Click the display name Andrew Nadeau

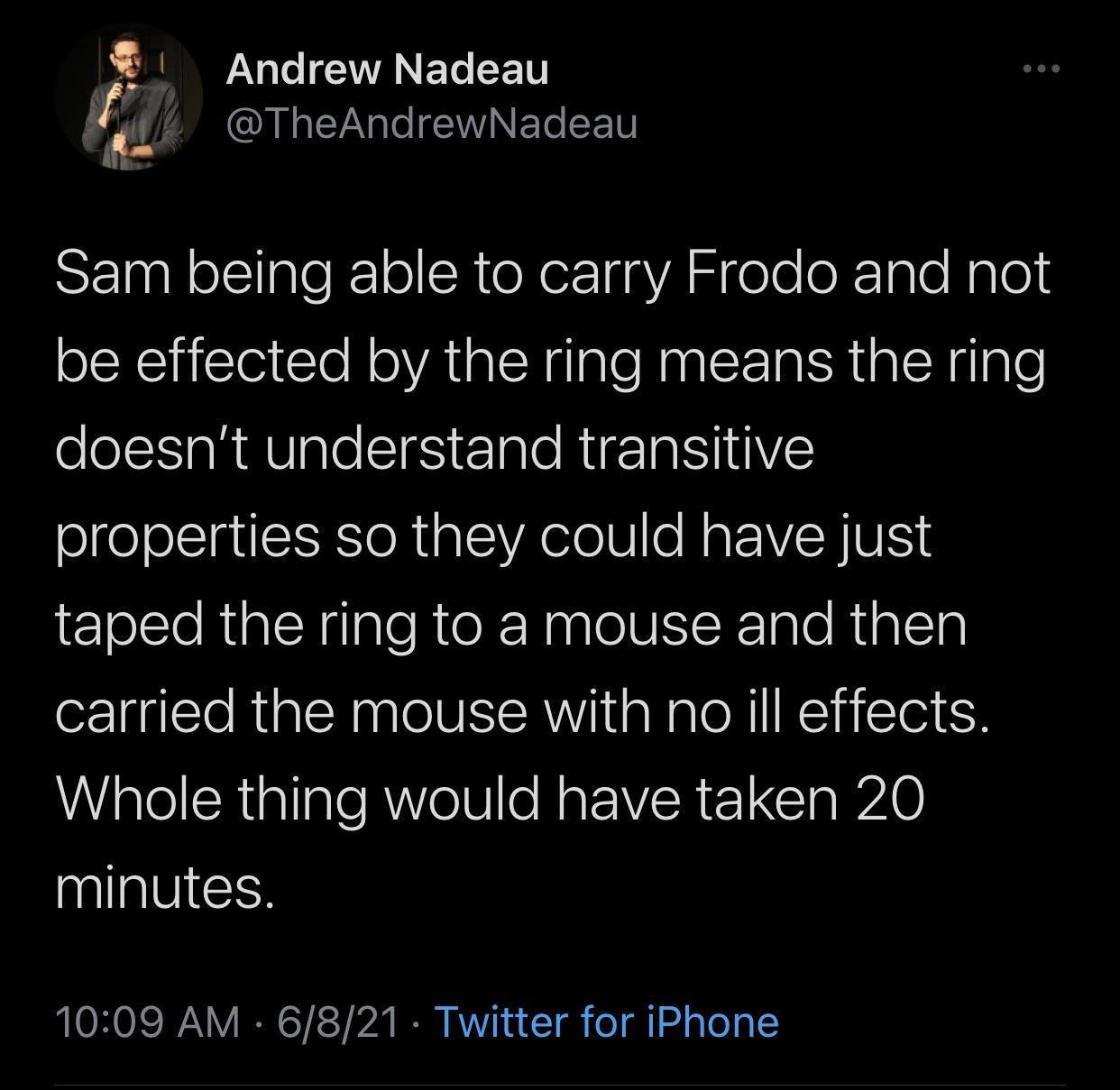[387, 69]
